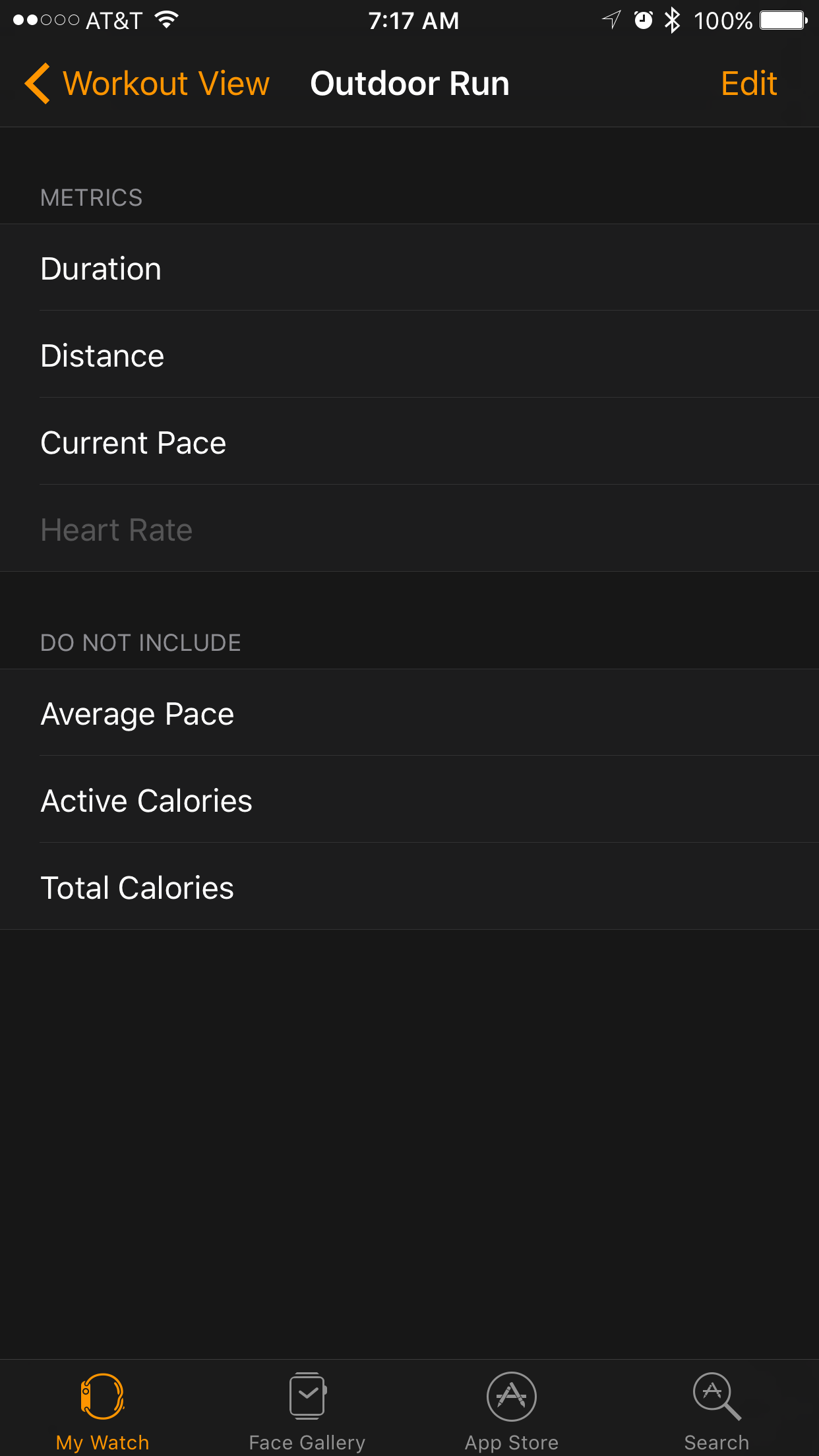Tap the Face Gallery tab label

[307, 1442]
